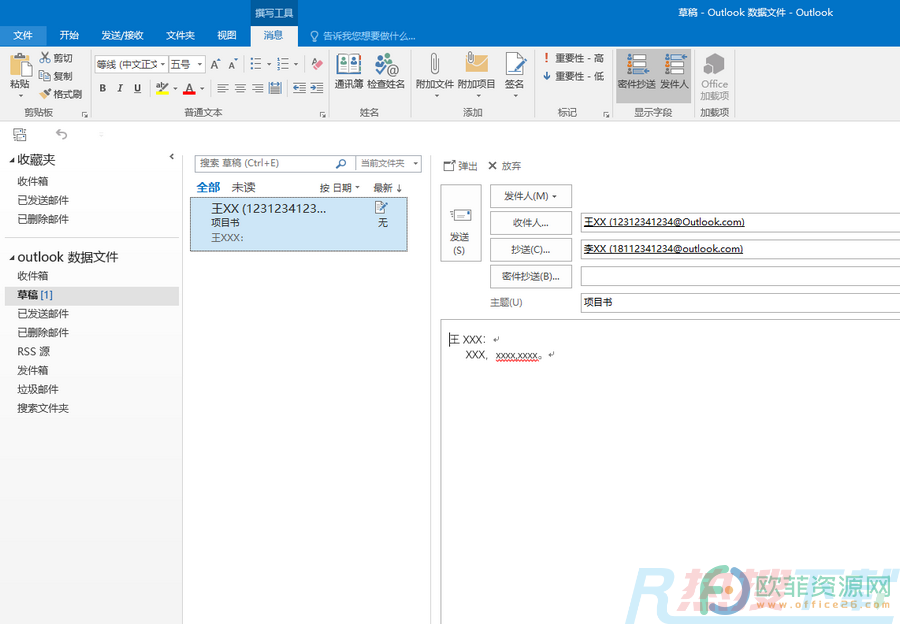Switch to the View (视图) tab
The image size is (900, 624).
[227, 35]
